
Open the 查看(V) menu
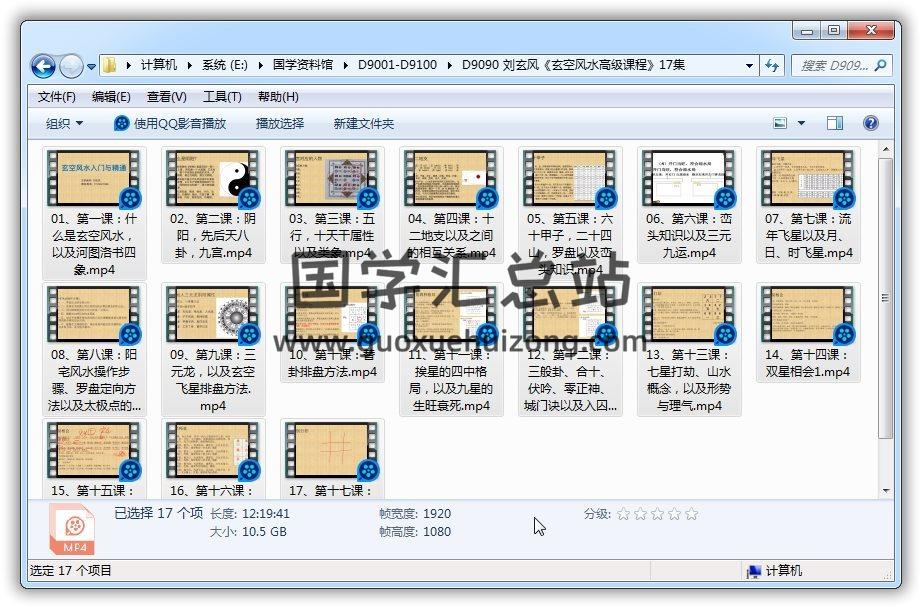(x=166, y=97)
